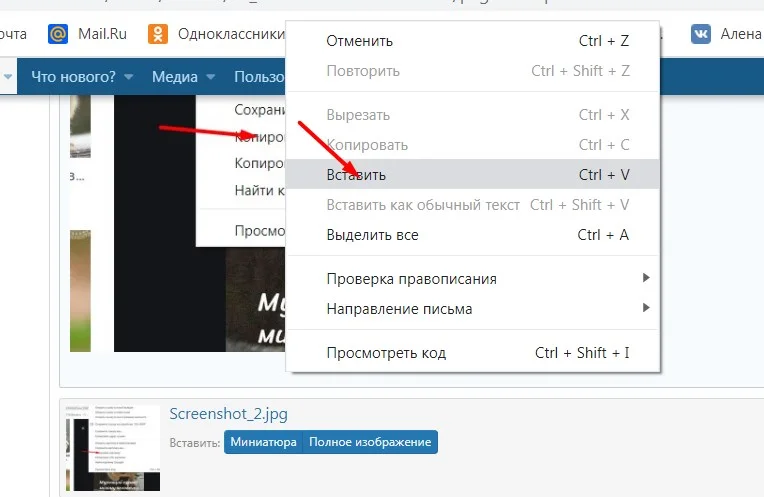The width and height of the screenshot is (764, 497).
Task: Open the Mail.Ru bookmark icon
Action: pos(58,34)
